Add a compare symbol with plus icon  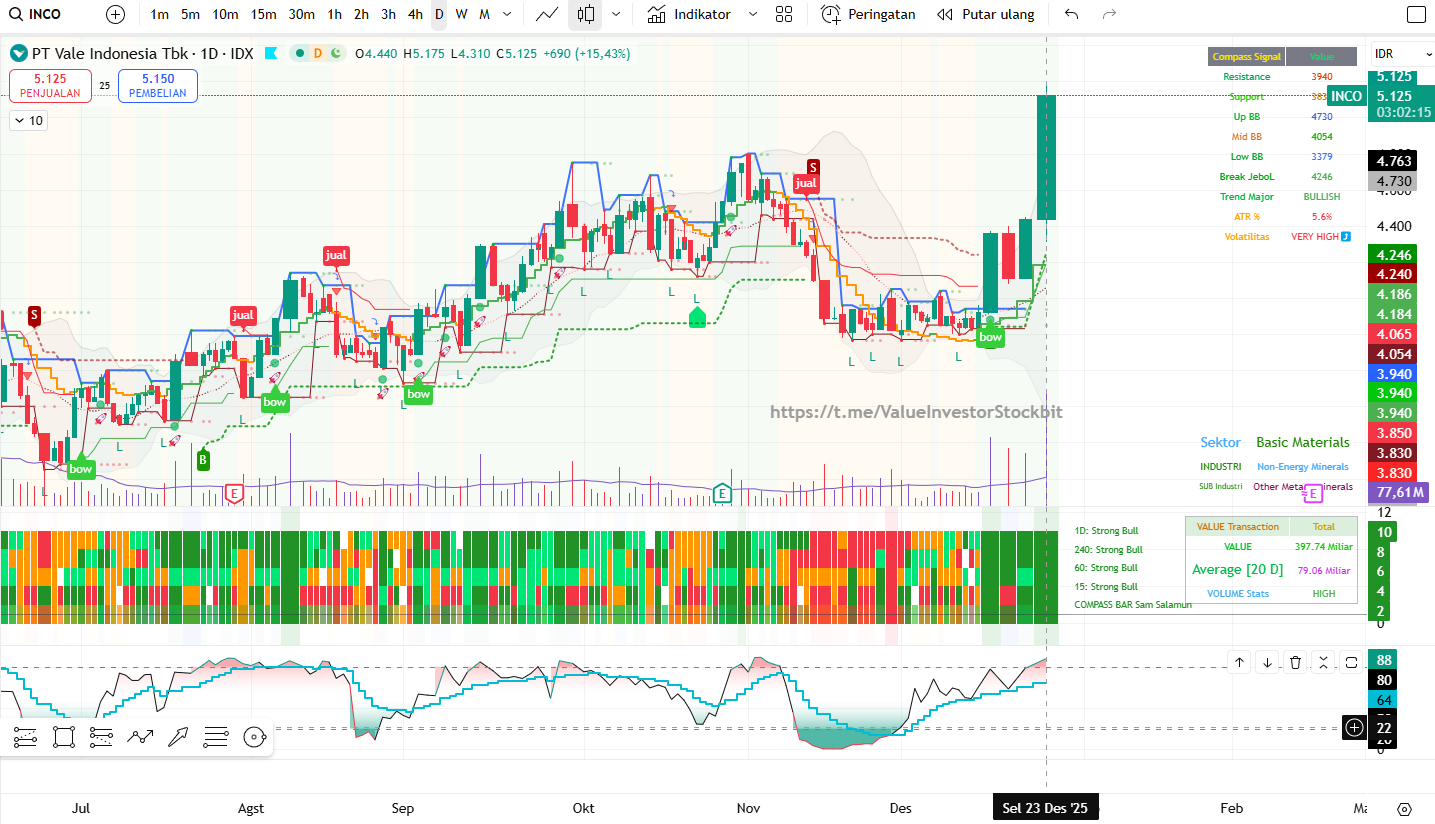[x=116, y=14]
